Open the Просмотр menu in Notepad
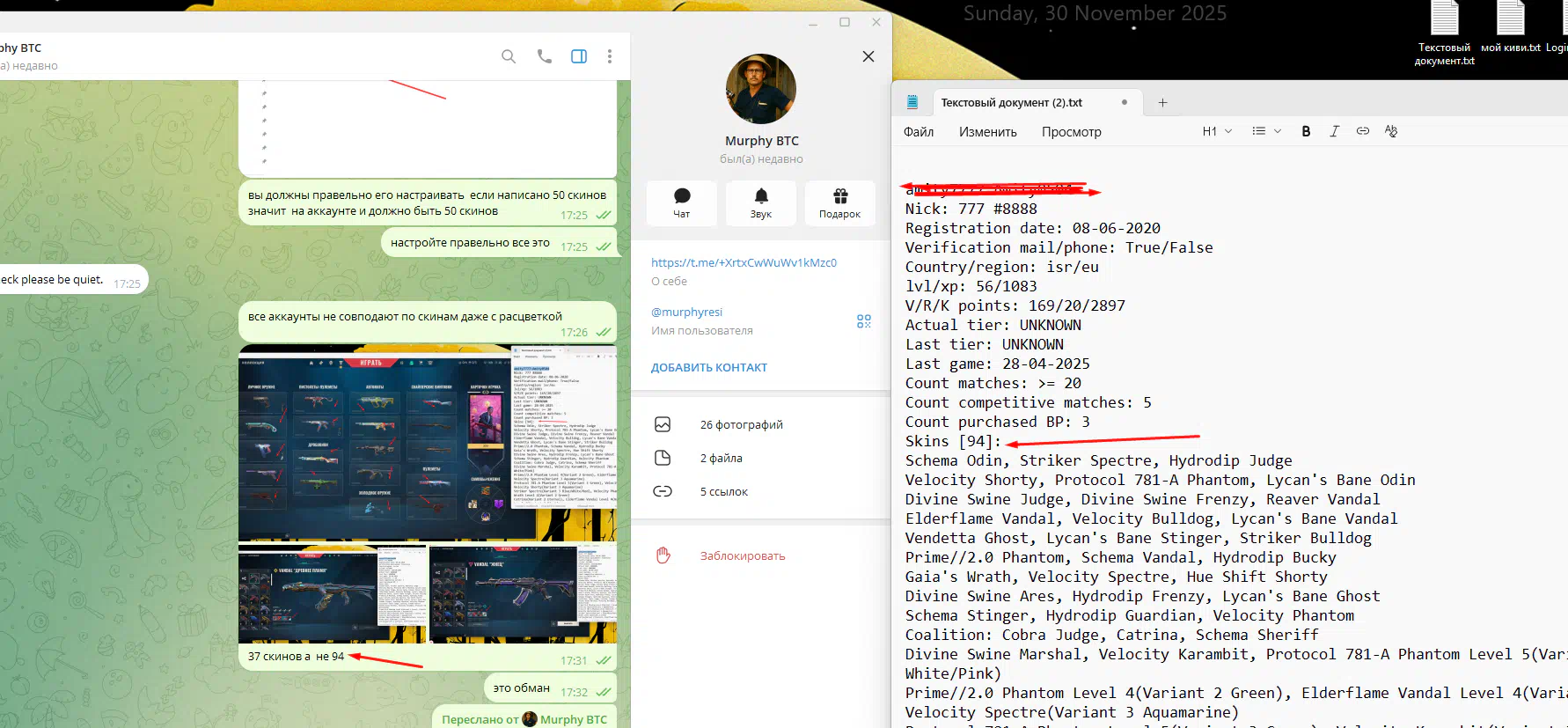 [1071, 132]
